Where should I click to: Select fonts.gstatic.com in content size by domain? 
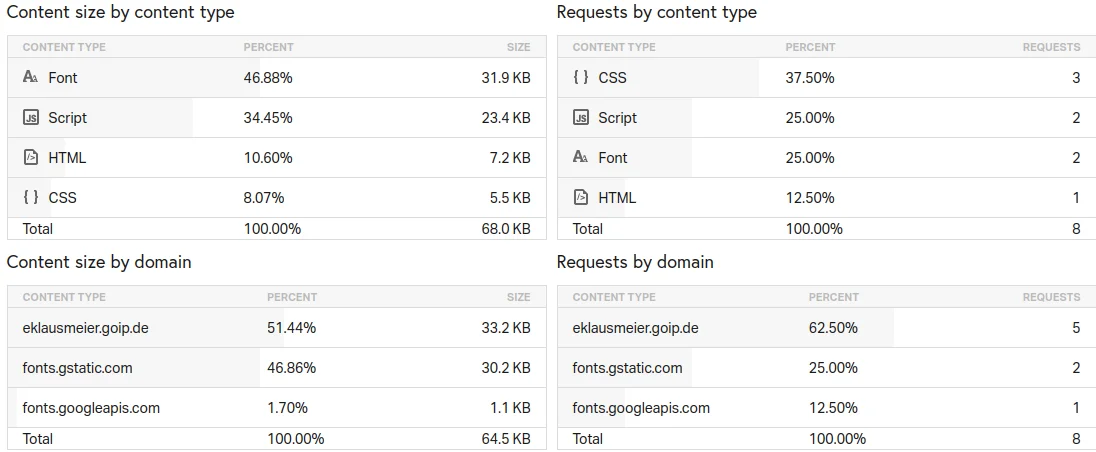click(x=77, y=368)
